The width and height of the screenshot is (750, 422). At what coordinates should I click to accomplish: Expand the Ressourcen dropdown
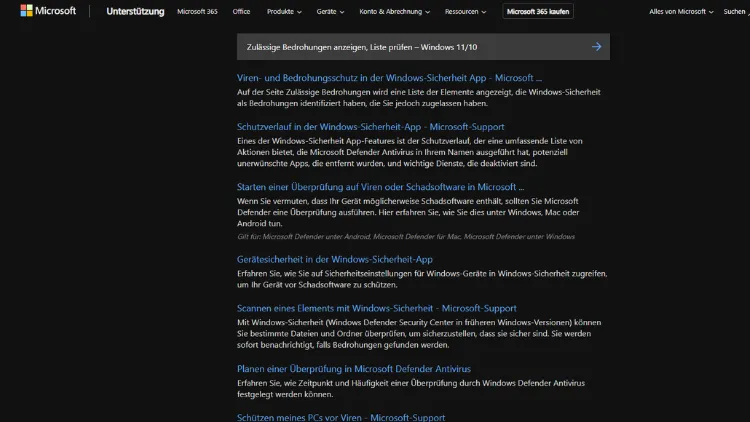coord(465,11)
